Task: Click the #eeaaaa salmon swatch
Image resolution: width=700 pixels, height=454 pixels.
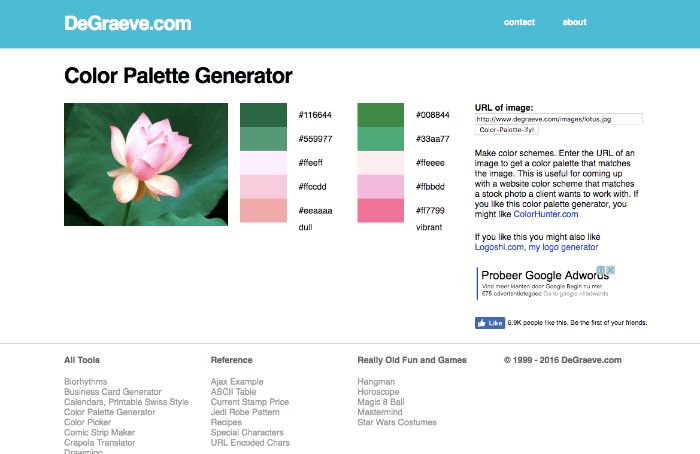Action: (x=263, y=211)
